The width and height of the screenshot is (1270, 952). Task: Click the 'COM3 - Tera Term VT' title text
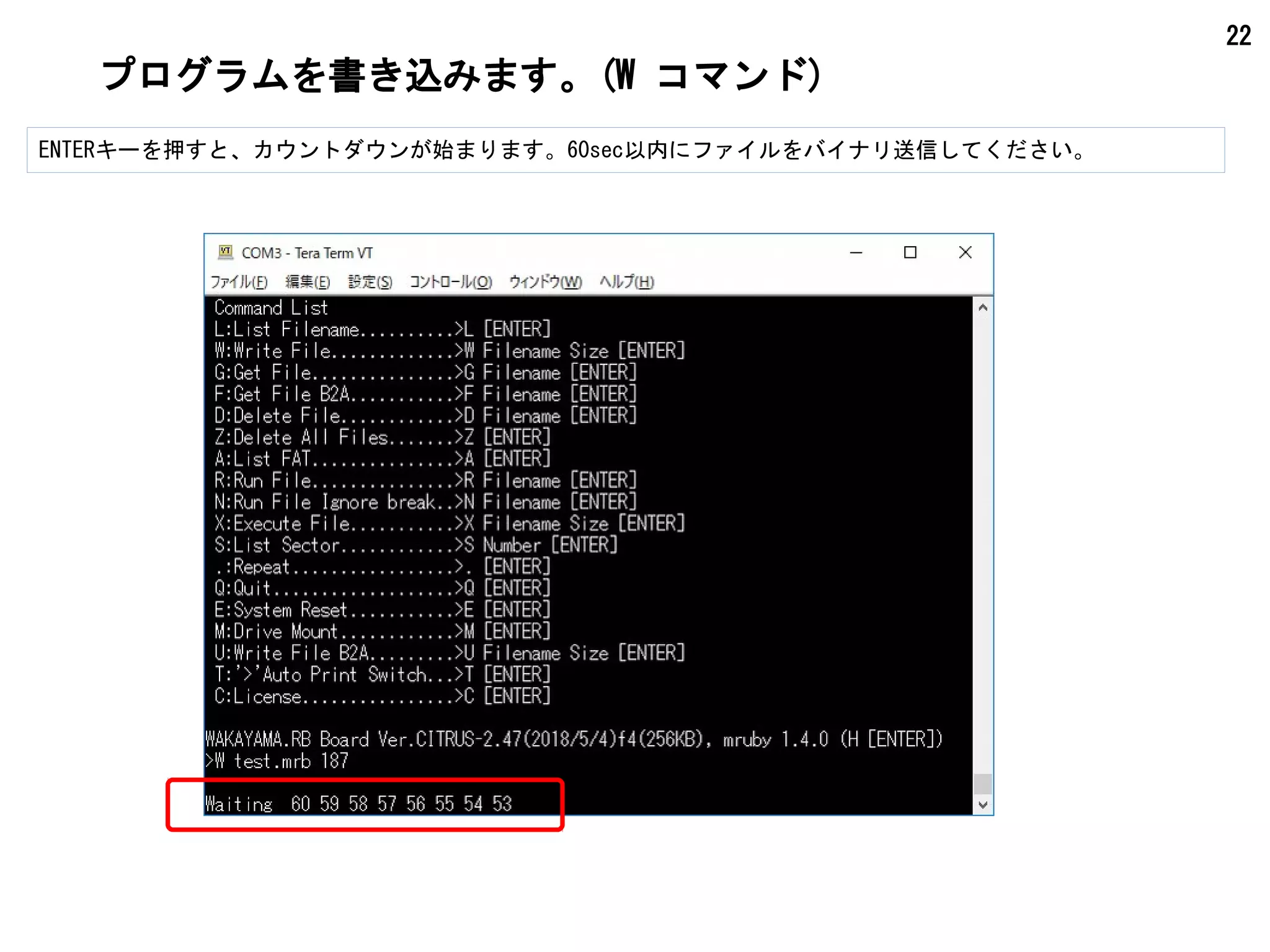click(307, 253)
